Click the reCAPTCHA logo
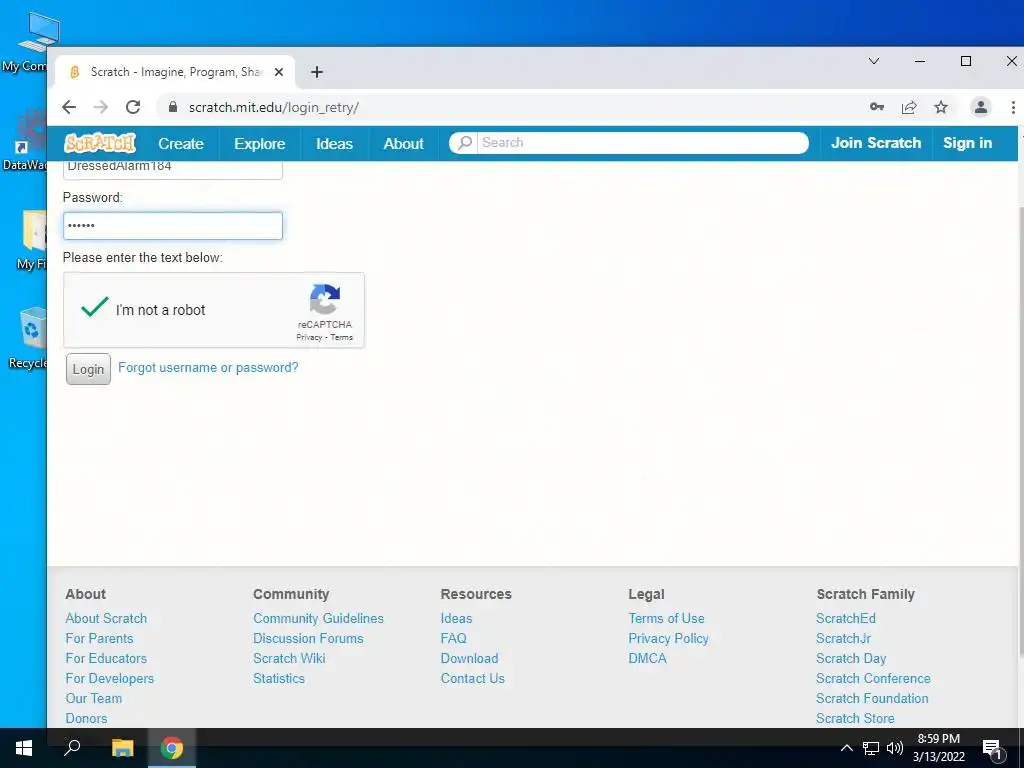Viewport: 1024px width, 768px height. [x=325, y=299]
